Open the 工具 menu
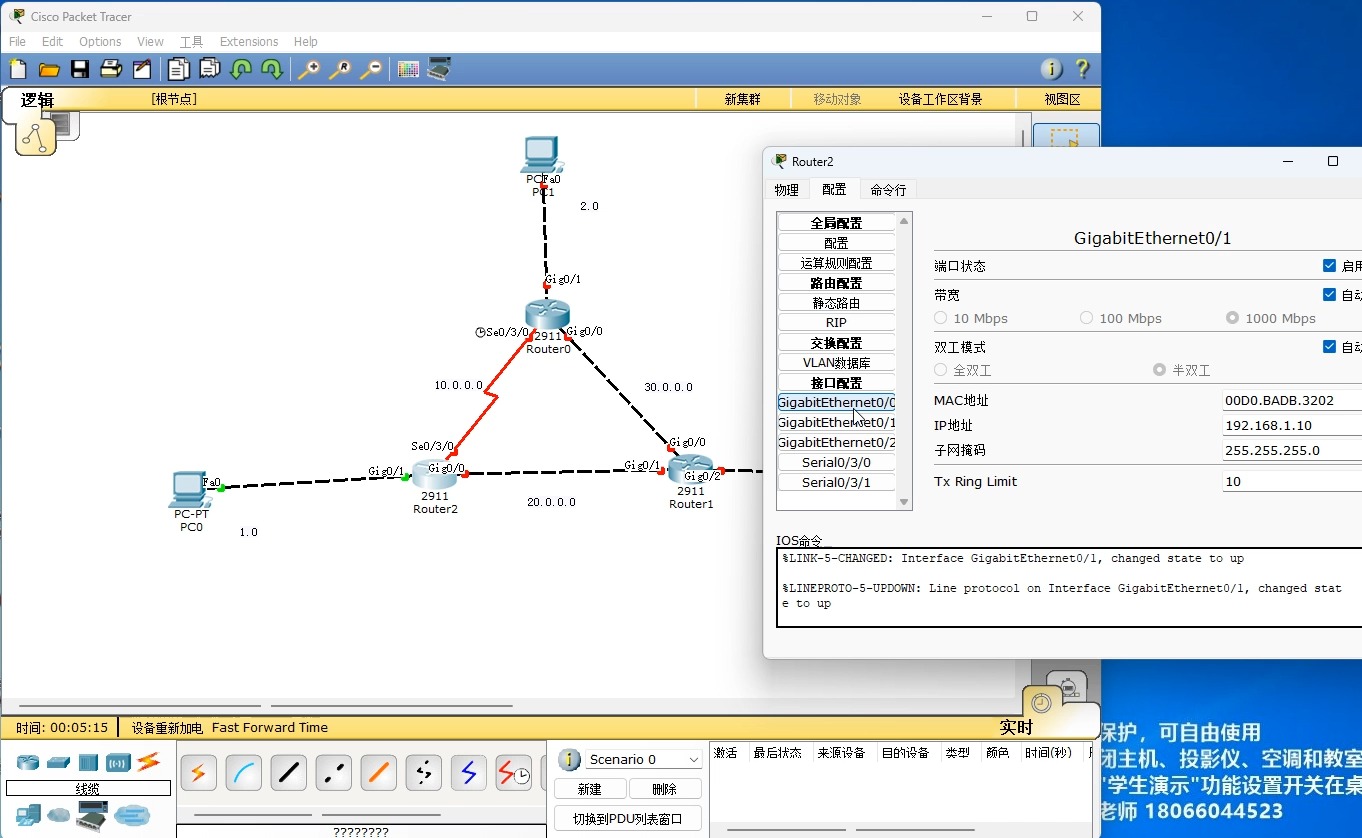 point(191,42)
